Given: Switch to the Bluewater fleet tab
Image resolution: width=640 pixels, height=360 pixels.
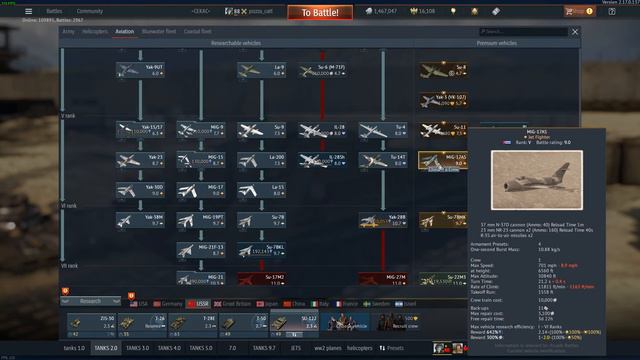Looking at the screenshot, I should tap(159, 31).
